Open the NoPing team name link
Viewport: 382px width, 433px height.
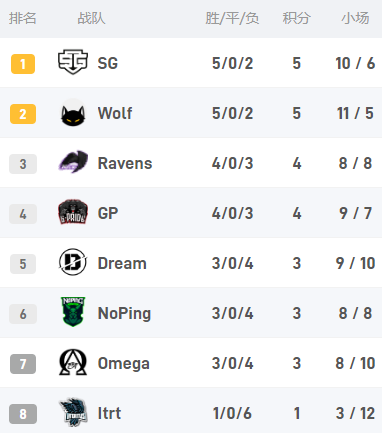(x=124, y=314)
